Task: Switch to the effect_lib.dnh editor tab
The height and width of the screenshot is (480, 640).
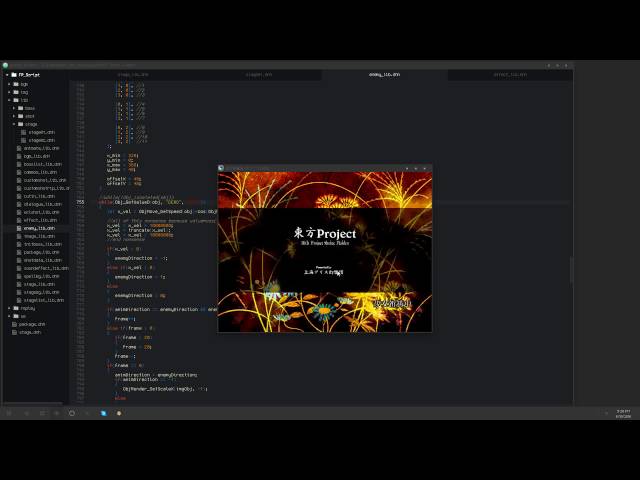Action: [x=510, y=75]
